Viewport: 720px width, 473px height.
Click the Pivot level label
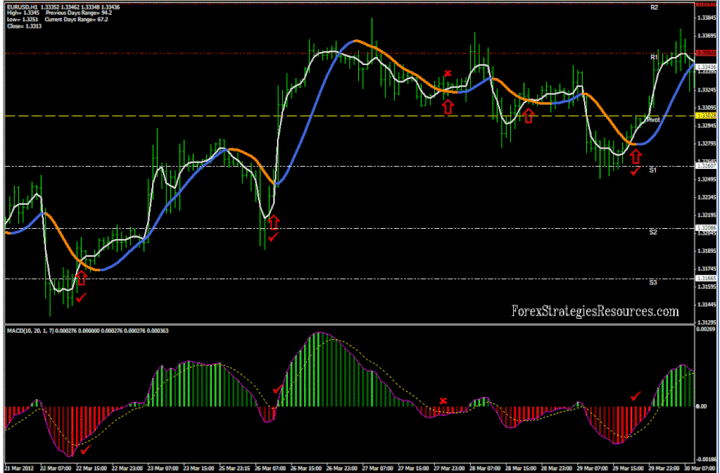(653, 120)
